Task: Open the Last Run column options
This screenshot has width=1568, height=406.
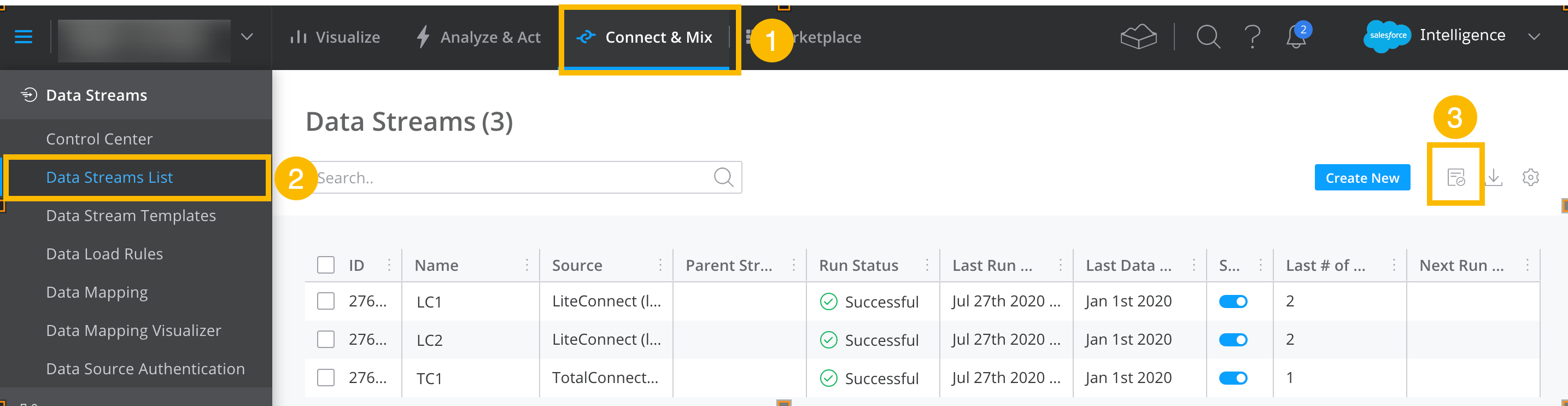Action: point(1060,265)
